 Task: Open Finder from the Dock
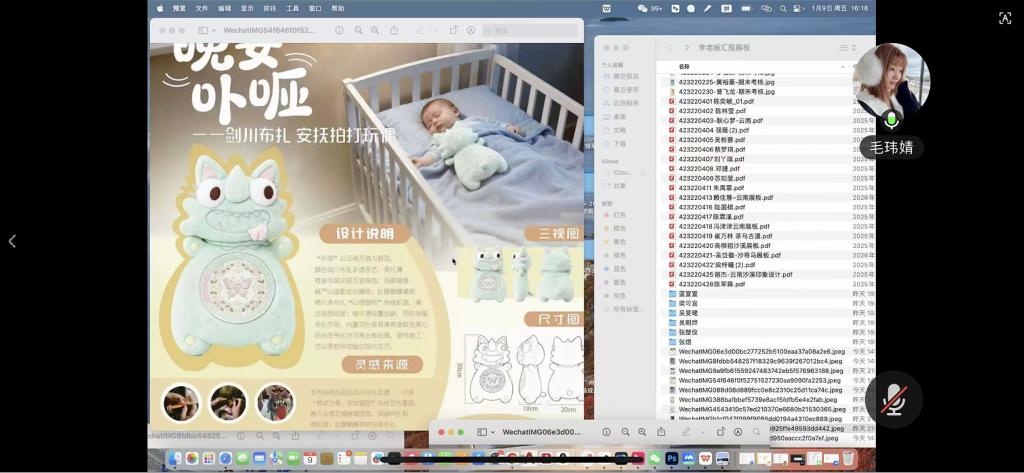tap(175, 458)
